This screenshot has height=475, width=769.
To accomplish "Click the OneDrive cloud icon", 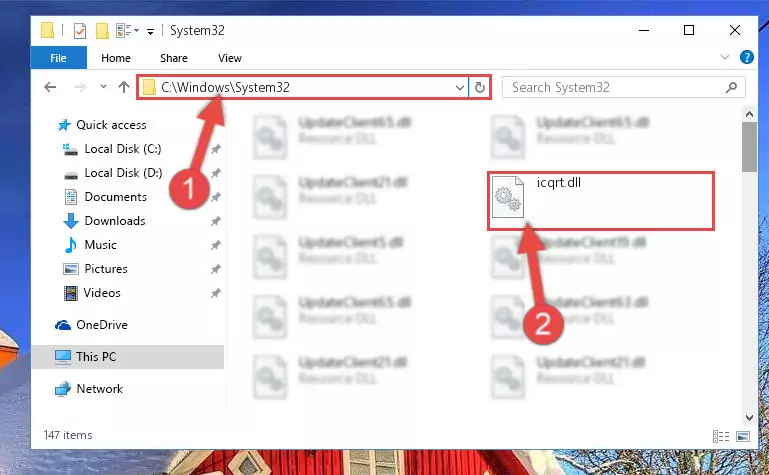I will tap(63, 325).
